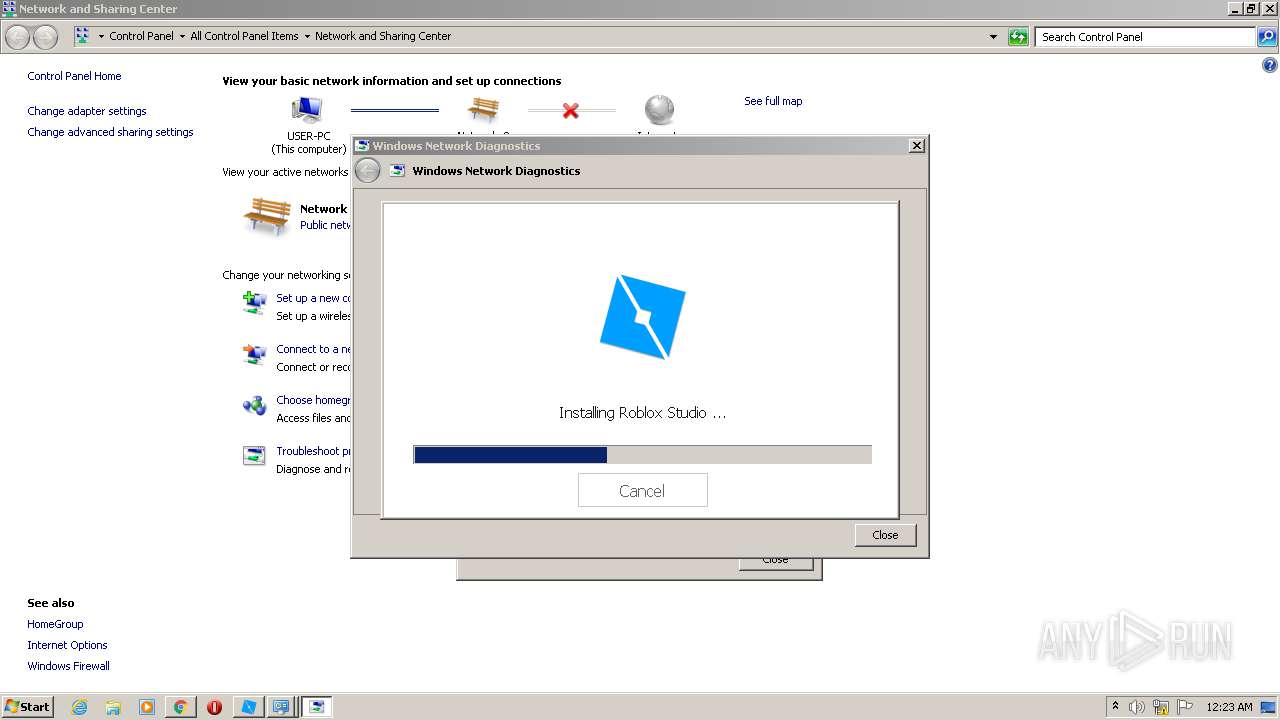Click Choose homegroup icon
The height and width of the screenshot is (720, 1280).
(x=254, y=405)
